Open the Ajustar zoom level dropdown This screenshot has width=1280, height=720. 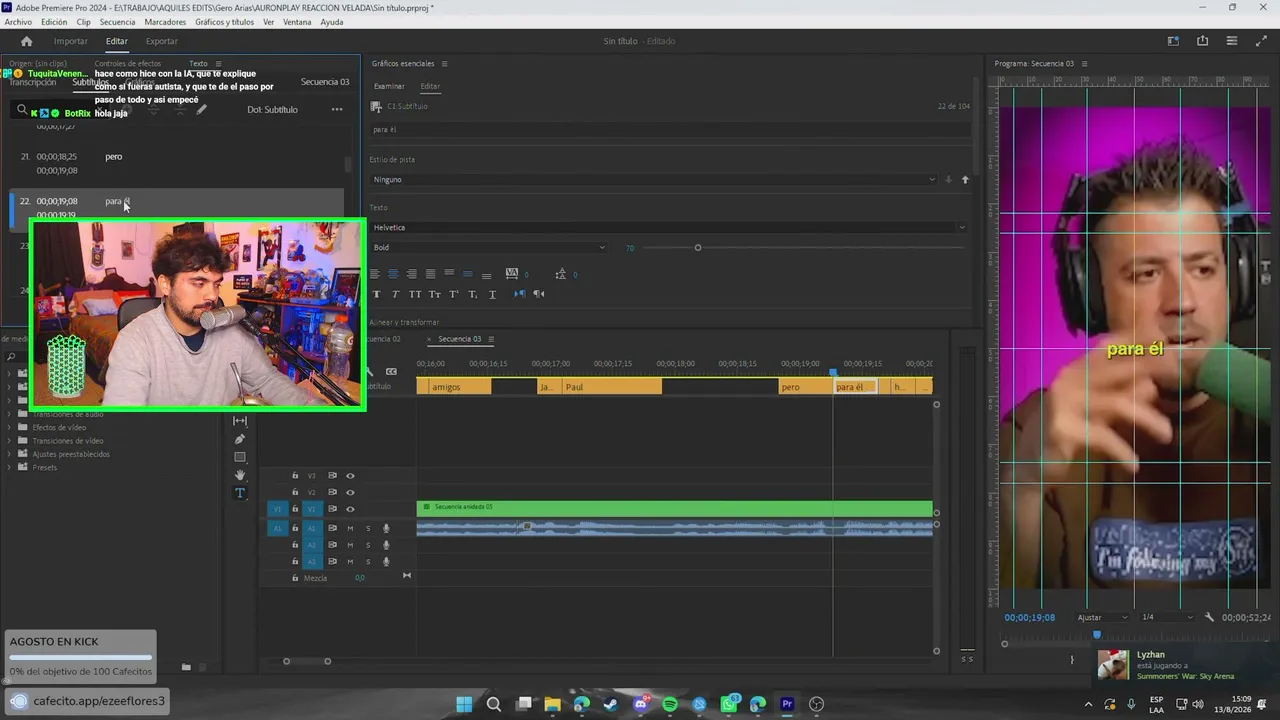tap(1102, 618)
